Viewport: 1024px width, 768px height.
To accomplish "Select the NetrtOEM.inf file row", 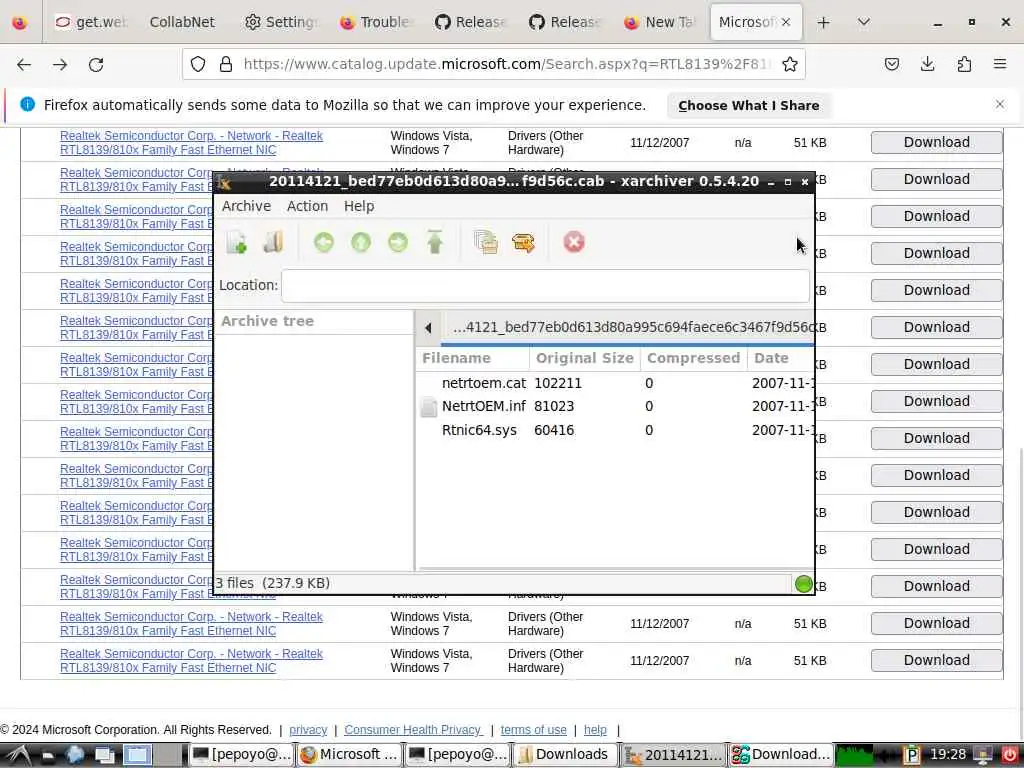I will tap(615, 406).
